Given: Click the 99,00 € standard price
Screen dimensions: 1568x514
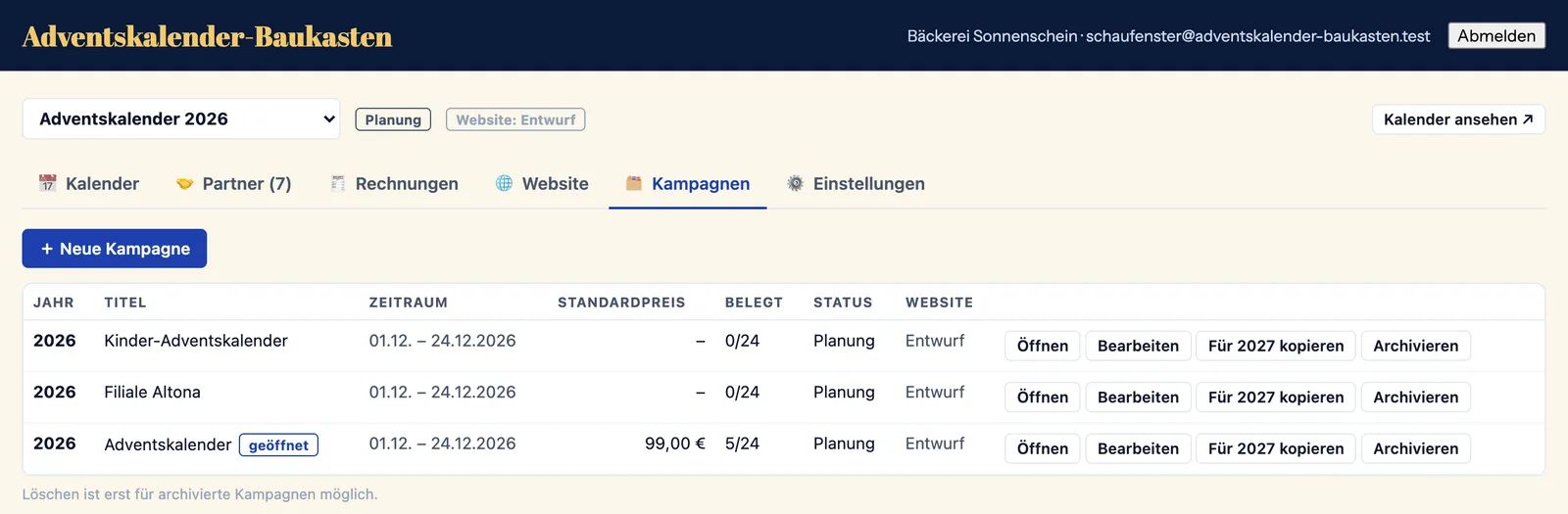Looking at the screenshot, I should pyautogui.click(x=675, y=444).
